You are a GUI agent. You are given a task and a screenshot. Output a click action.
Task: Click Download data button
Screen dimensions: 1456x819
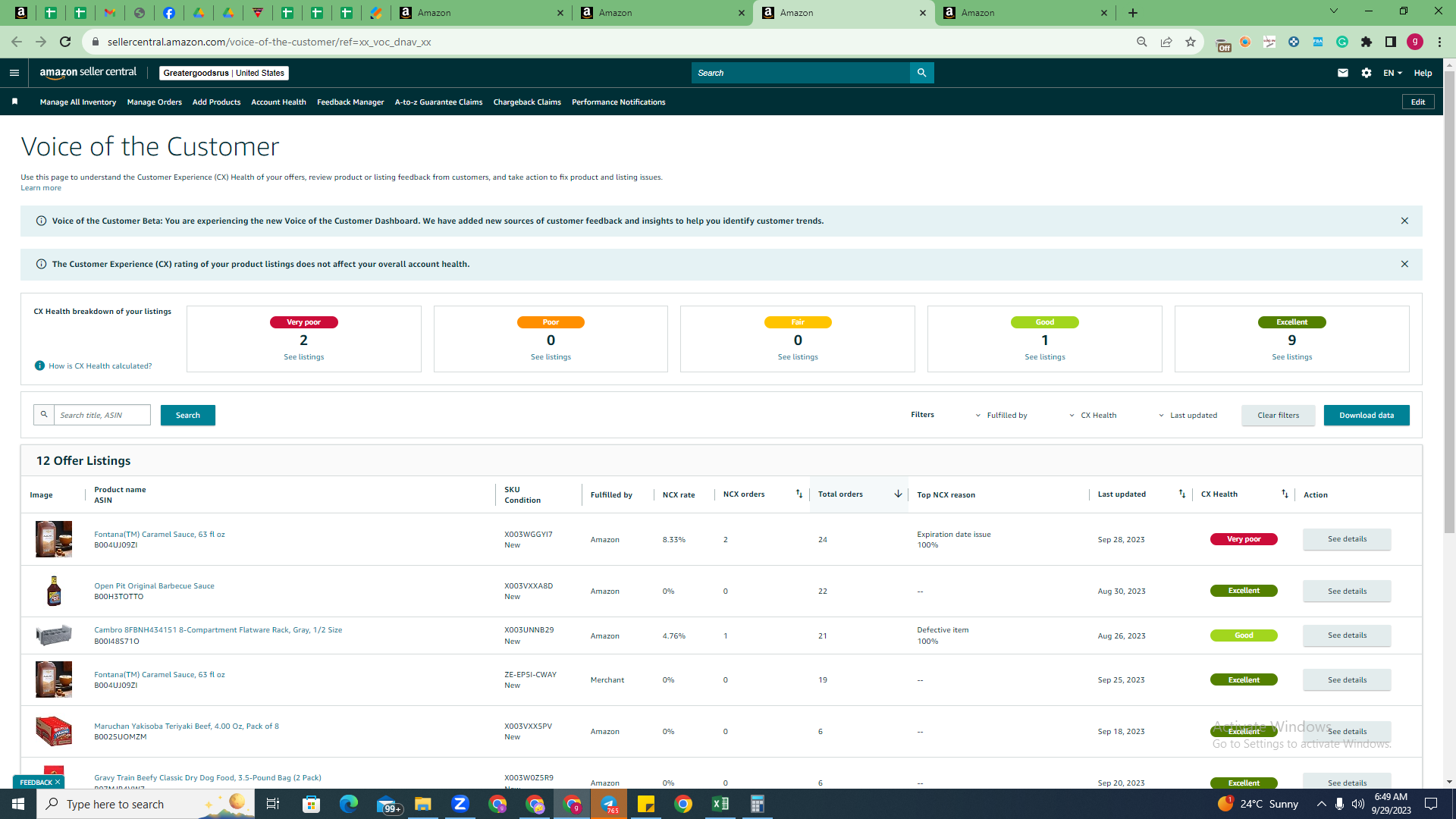pos(1366,415)
